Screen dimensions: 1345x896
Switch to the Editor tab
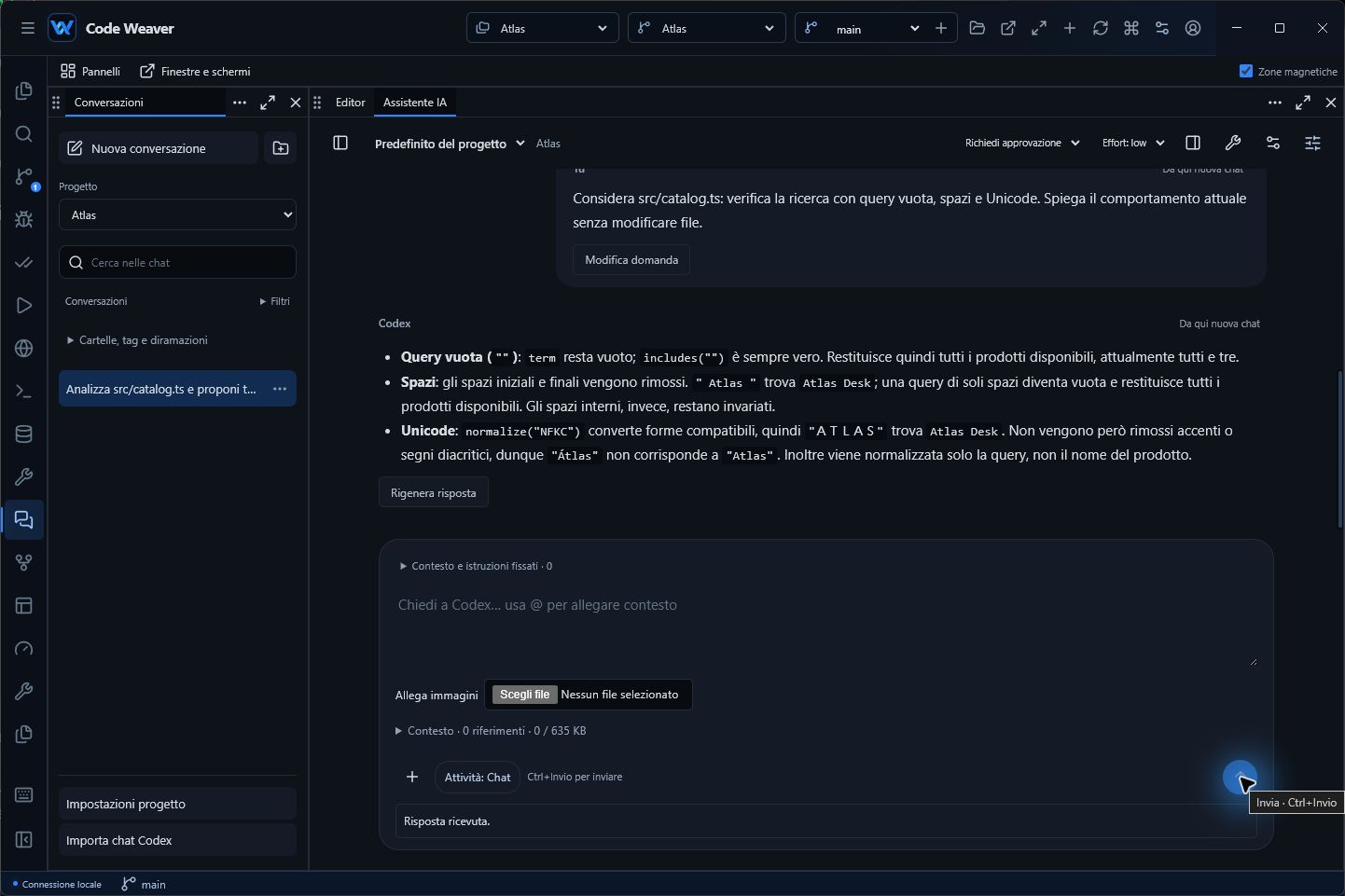(350, 103)
